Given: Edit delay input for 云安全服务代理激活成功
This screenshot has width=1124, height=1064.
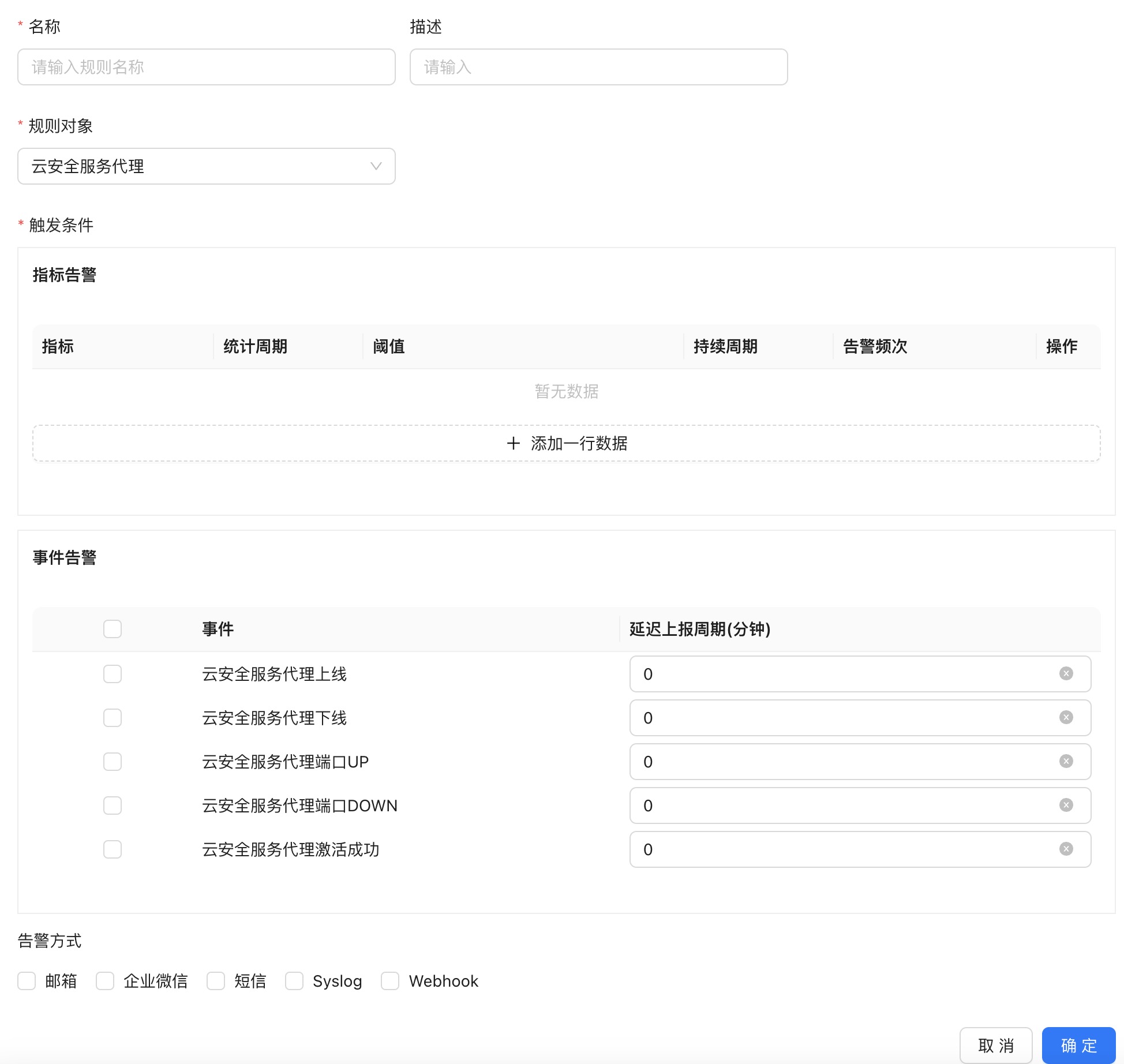Looking at the screenshot, I should point(860,849).
